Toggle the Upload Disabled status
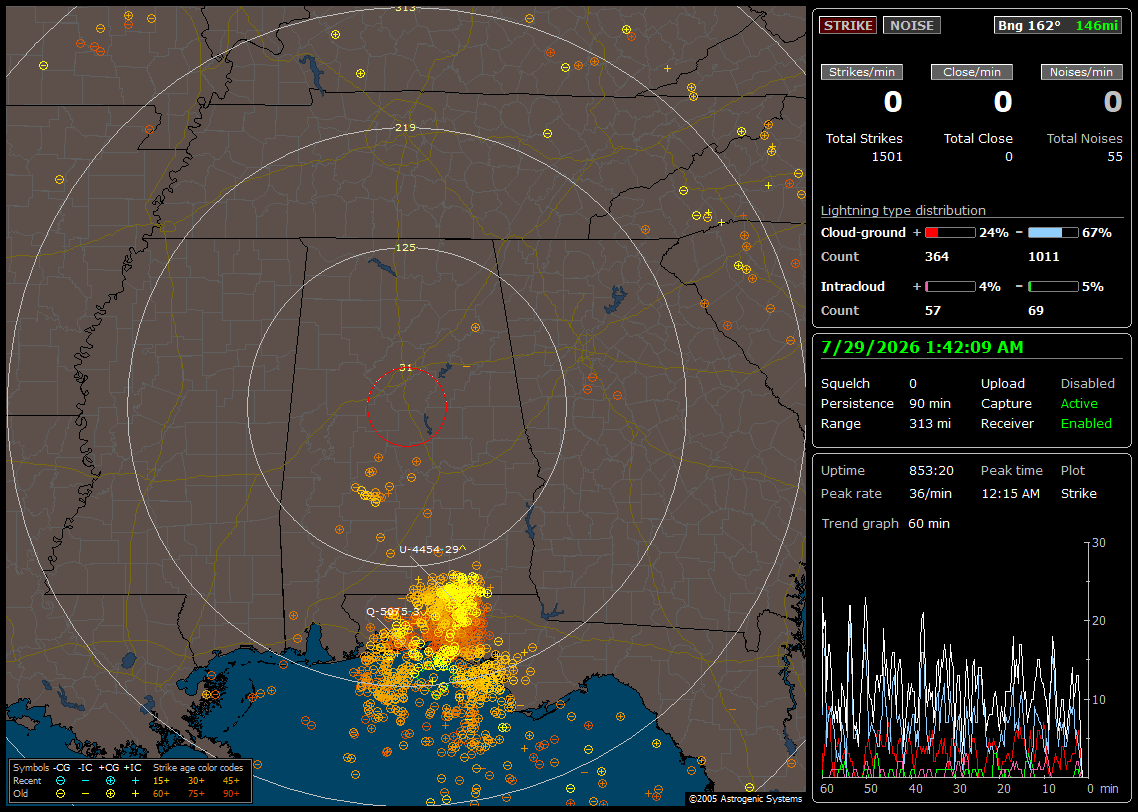 (x=1087, y=383)
